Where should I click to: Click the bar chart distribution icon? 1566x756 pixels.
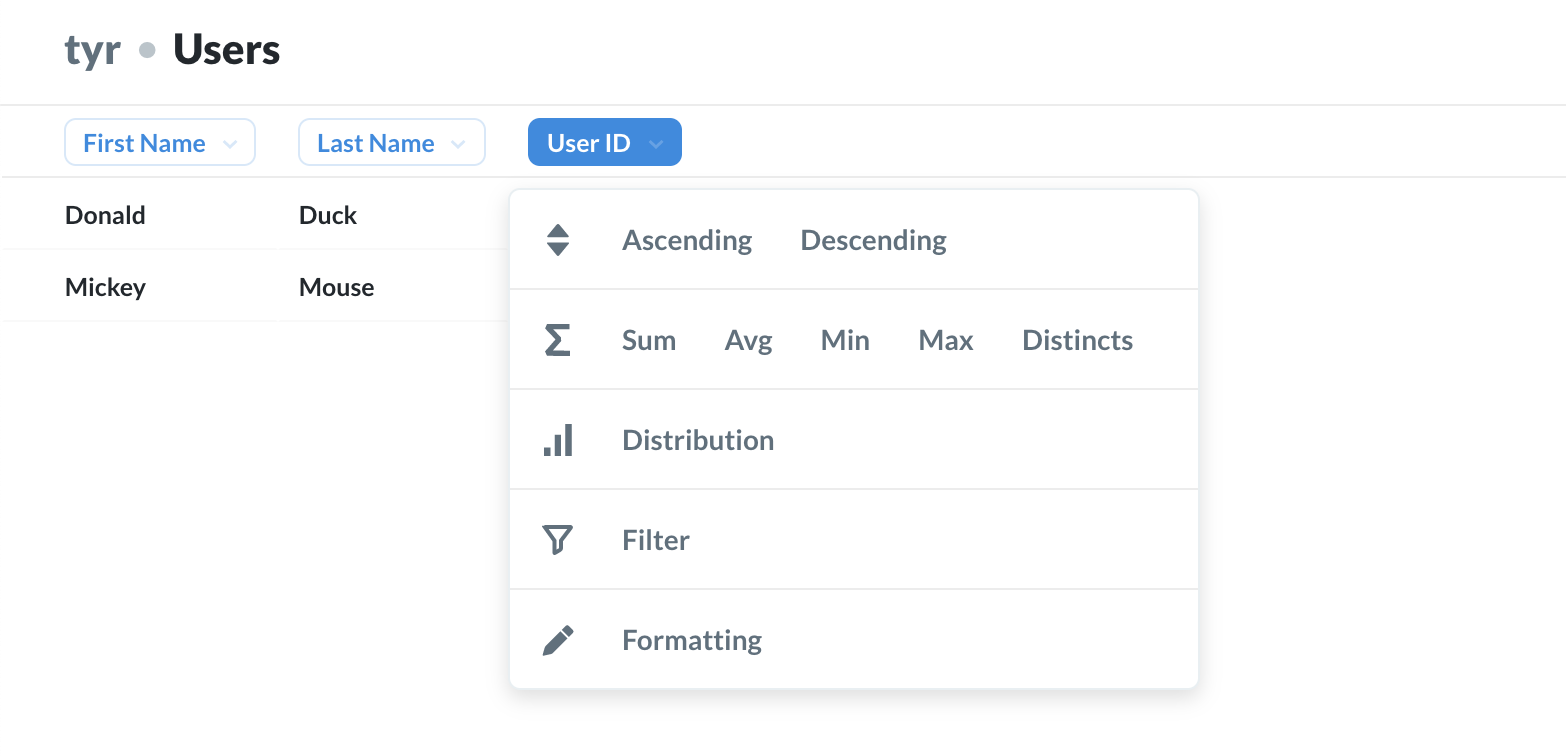(558, 440)
